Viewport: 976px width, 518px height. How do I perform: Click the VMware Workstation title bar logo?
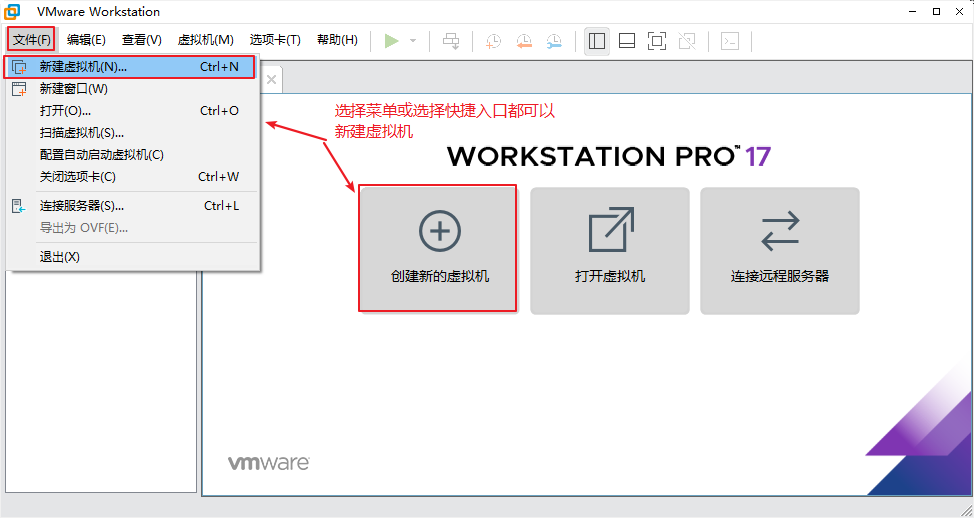click(x=12, y=11)
